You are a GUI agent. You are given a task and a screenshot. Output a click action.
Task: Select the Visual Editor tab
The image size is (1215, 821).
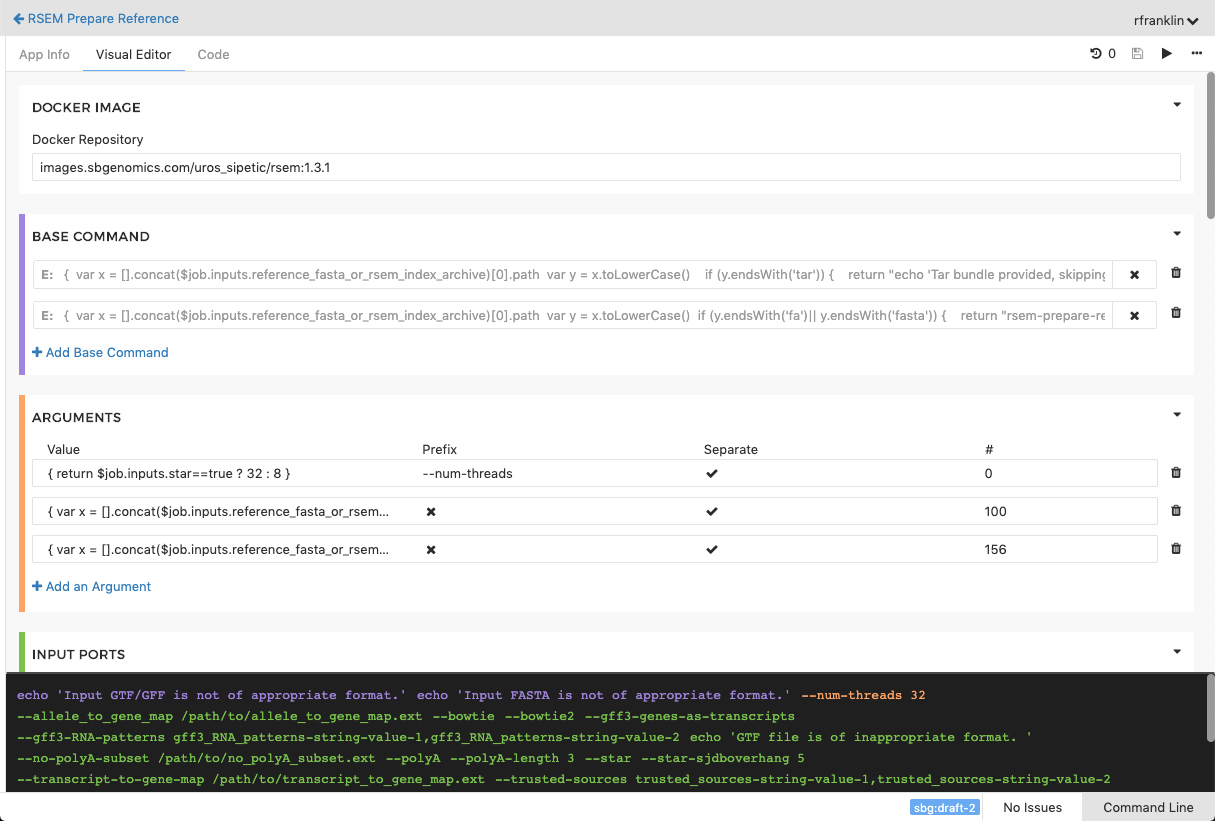pos(133,55)
